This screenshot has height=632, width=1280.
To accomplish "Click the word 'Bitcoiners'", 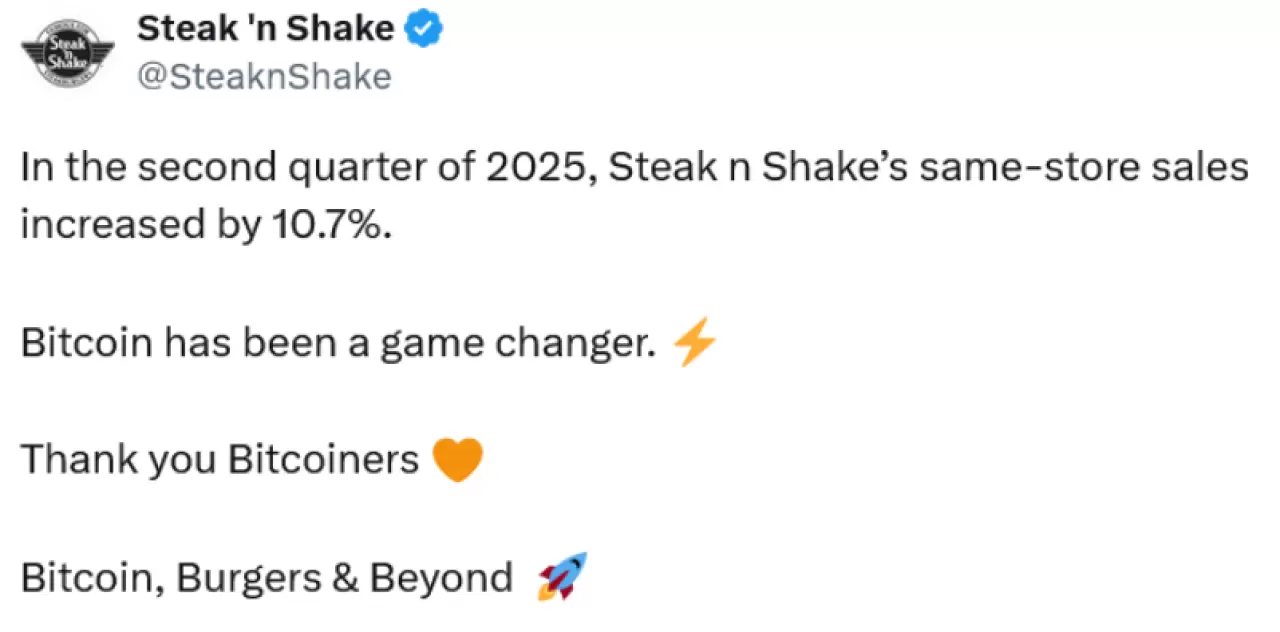I will pyautogui.click(x=323, y=461).
